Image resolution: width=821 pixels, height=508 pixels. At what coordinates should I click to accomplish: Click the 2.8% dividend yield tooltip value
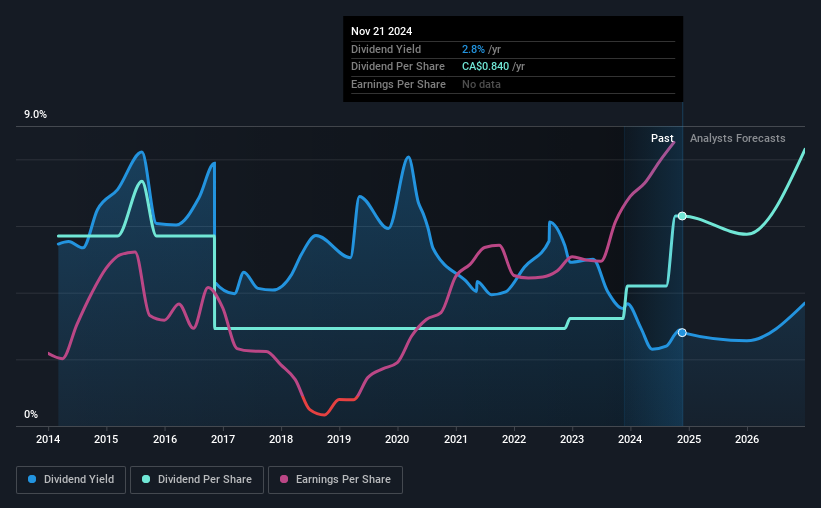tap(473, 49)
